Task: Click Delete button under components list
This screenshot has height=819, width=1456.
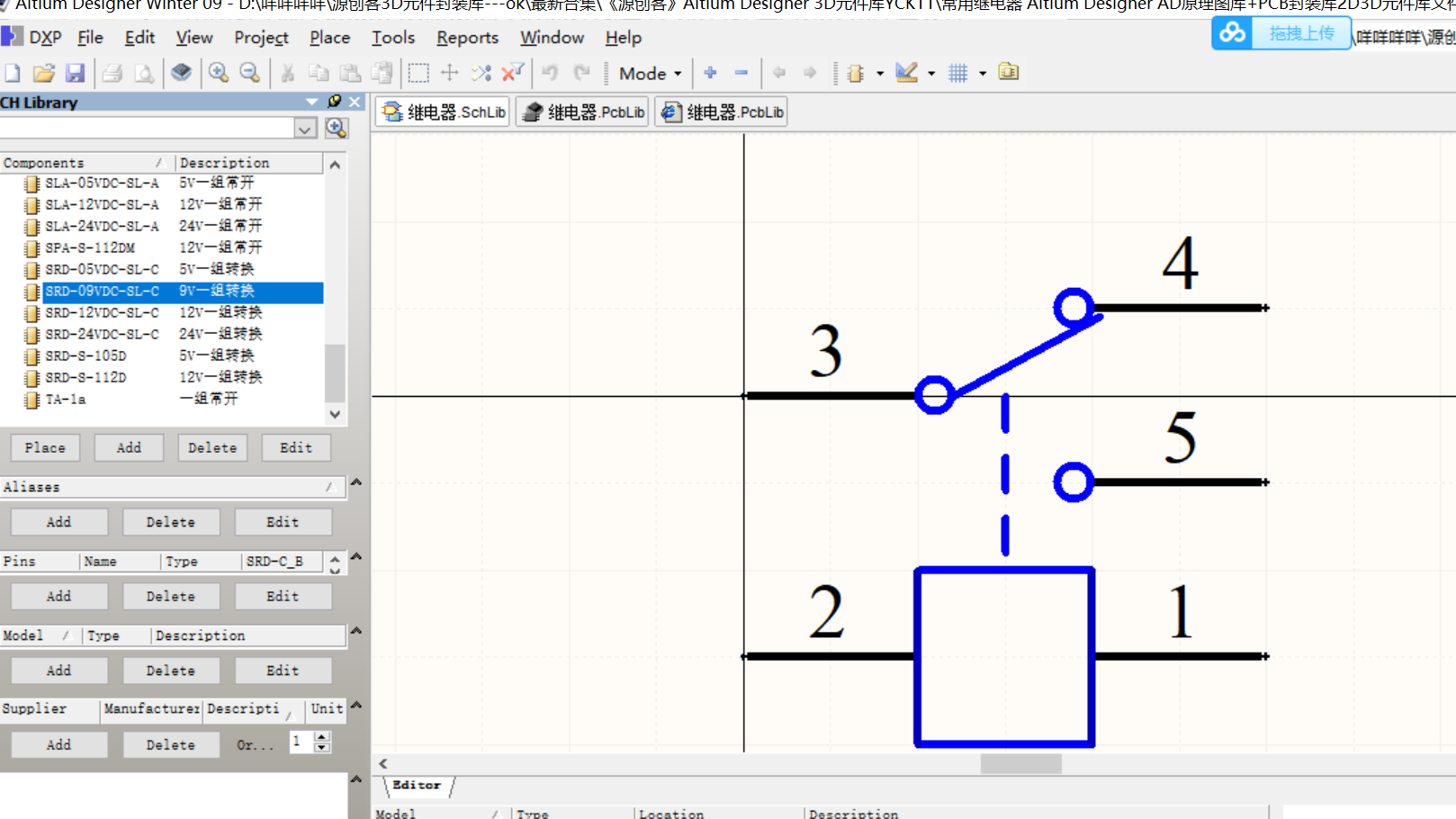Action: 212,447
